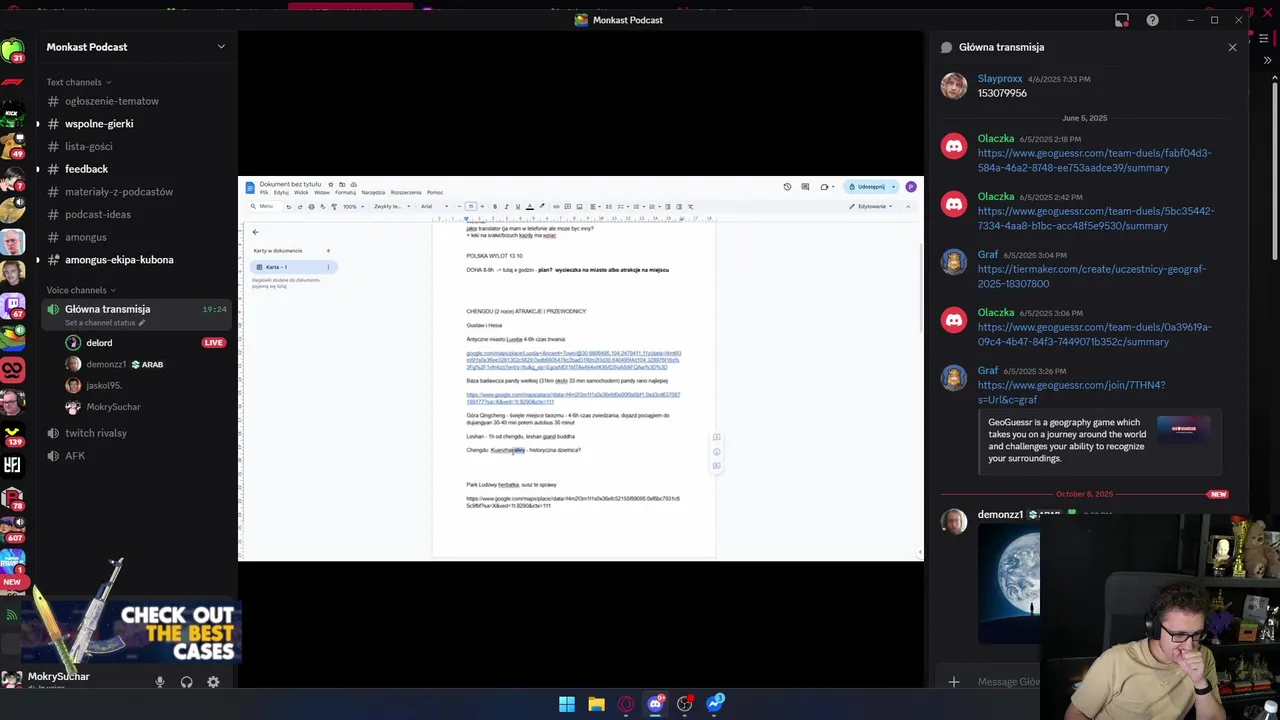Open the comments history icon in Docs header
This screenshot has height=720, width=1280.
805,187
